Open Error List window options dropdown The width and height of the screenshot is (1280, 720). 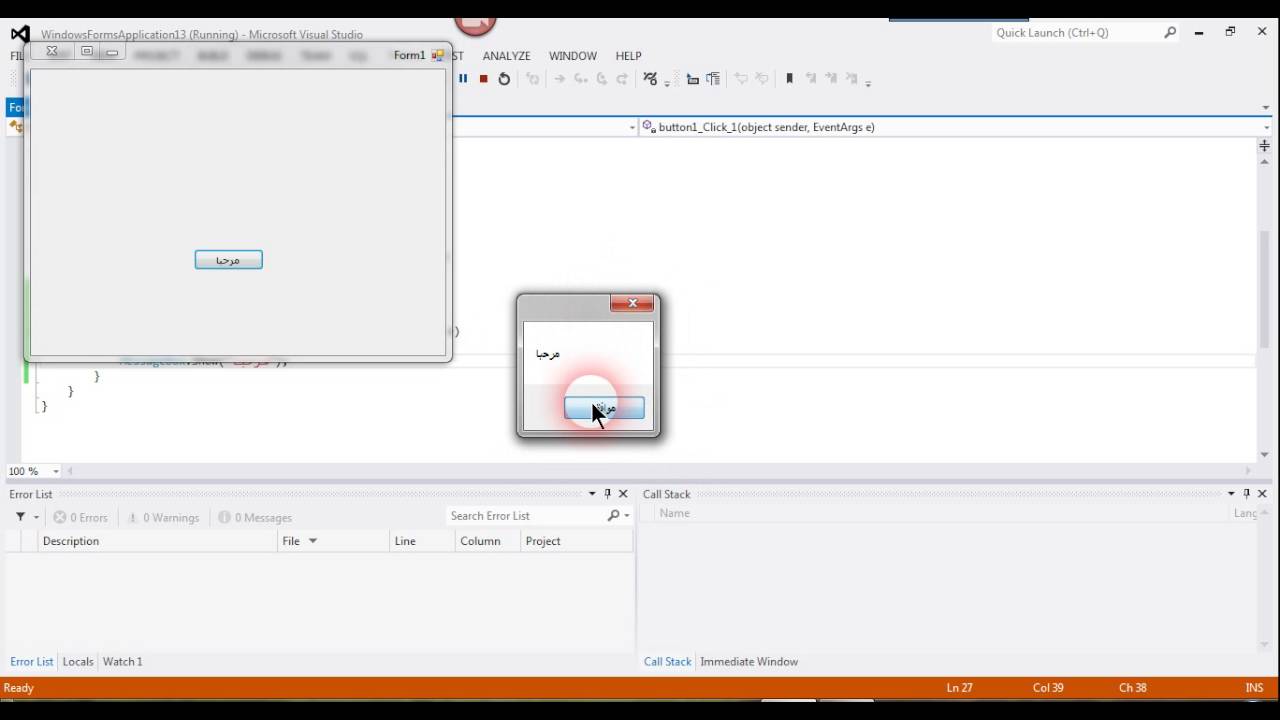(x=592, y=494)
